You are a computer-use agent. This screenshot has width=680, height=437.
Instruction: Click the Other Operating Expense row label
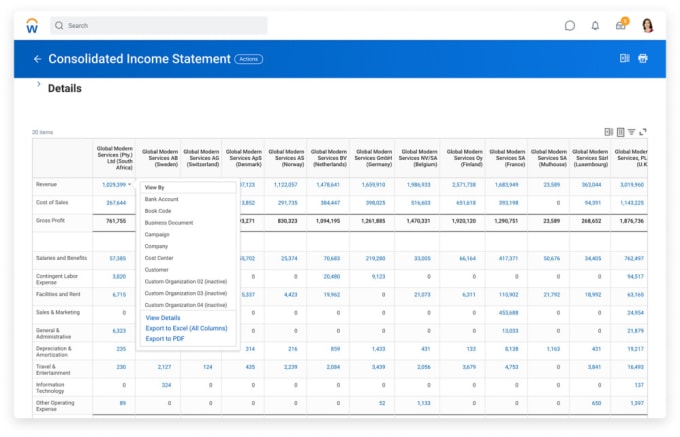tap(55, 406)
